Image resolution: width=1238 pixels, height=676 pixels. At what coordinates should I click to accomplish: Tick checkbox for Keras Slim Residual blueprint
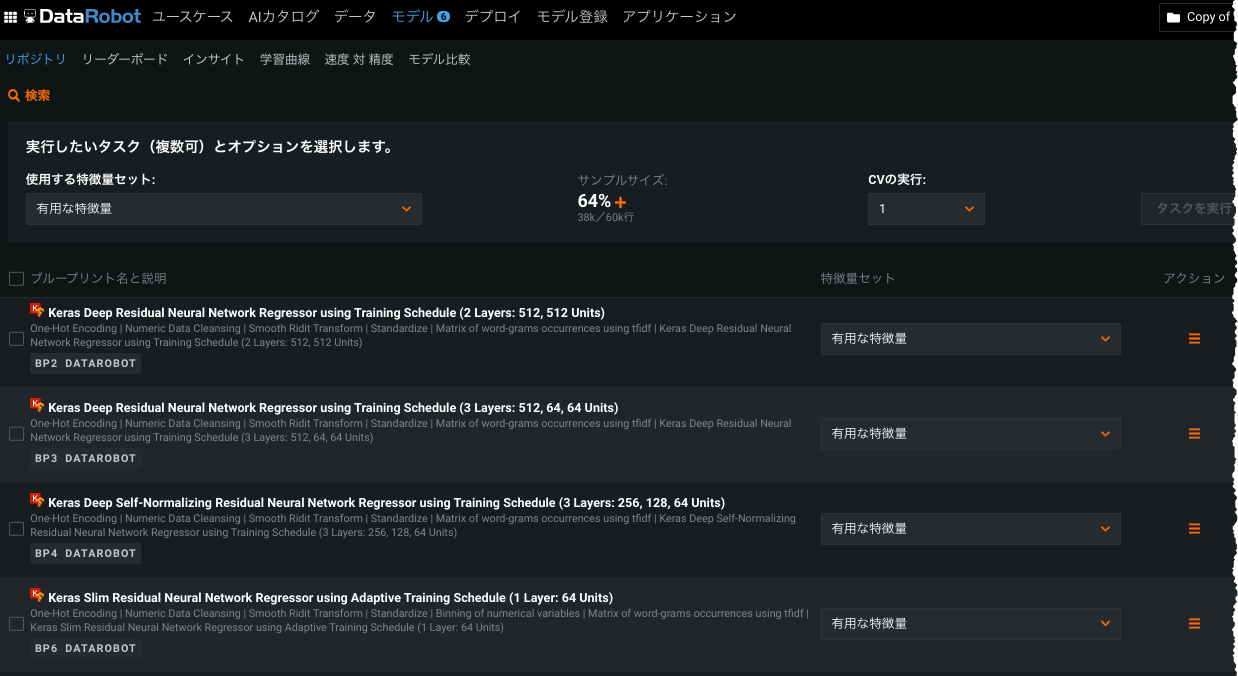[x=16, y=624]
